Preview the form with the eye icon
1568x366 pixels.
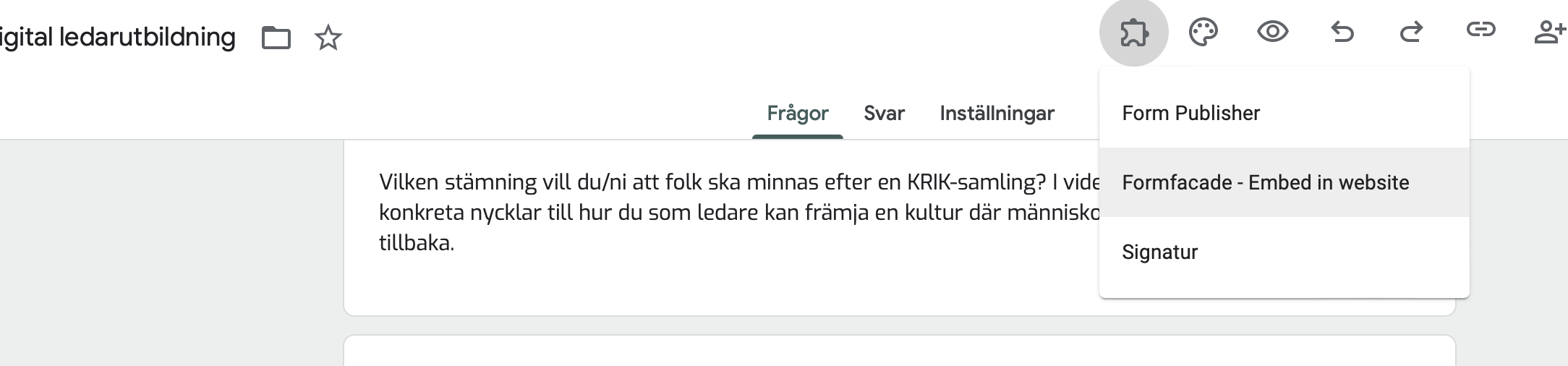click(x=1272, y=33)
